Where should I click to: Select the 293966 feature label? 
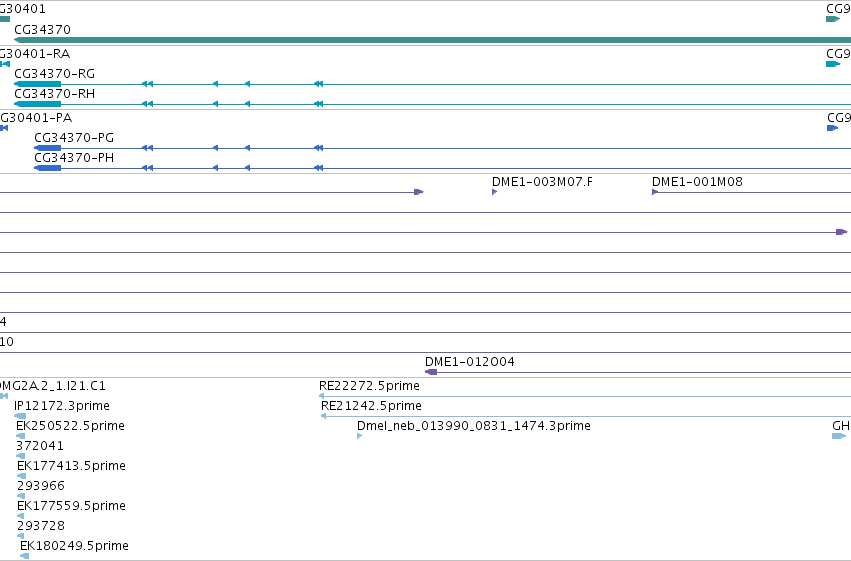(41, 486)
